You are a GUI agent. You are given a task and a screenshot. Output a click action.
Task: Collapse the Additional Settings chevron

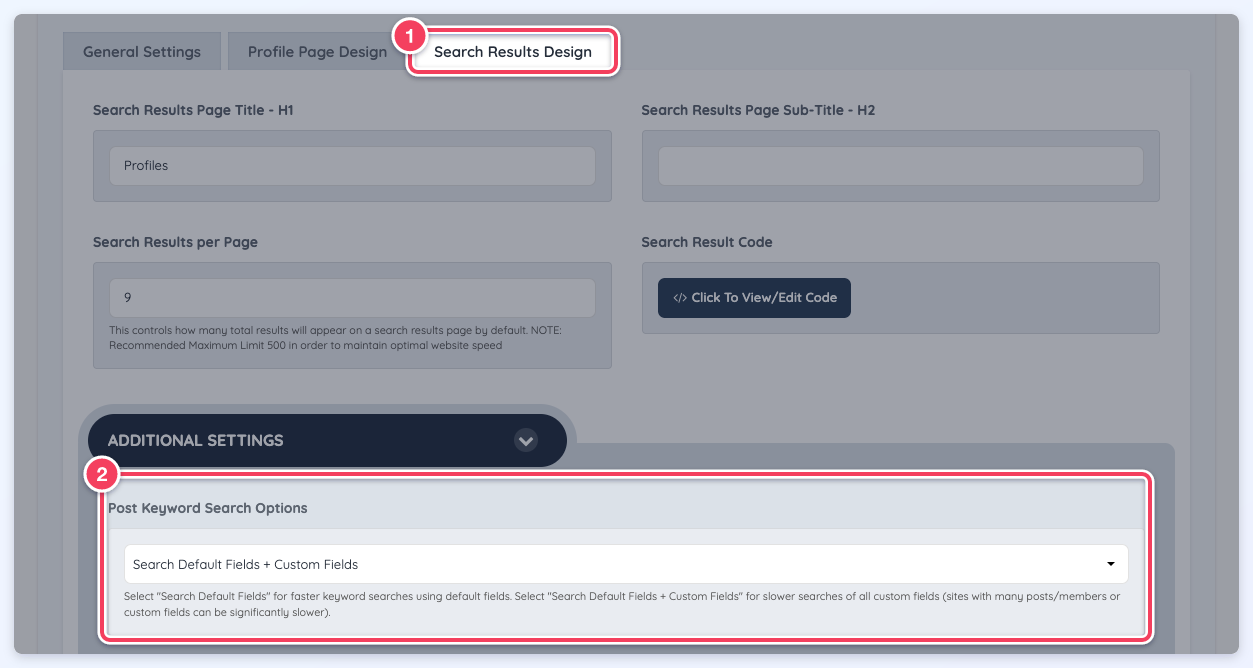point(525,440)
